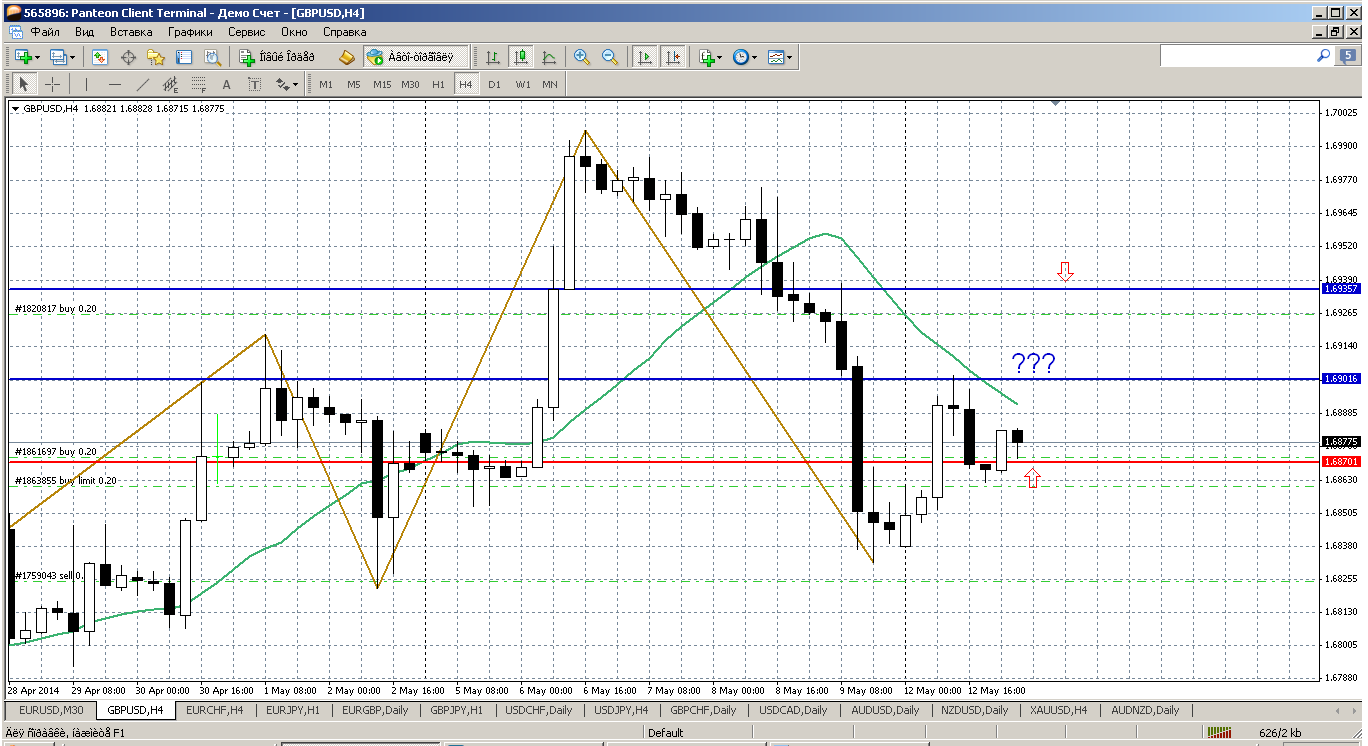Zoom in on the chart
The image size is (1368, 746).
(582, 57)
